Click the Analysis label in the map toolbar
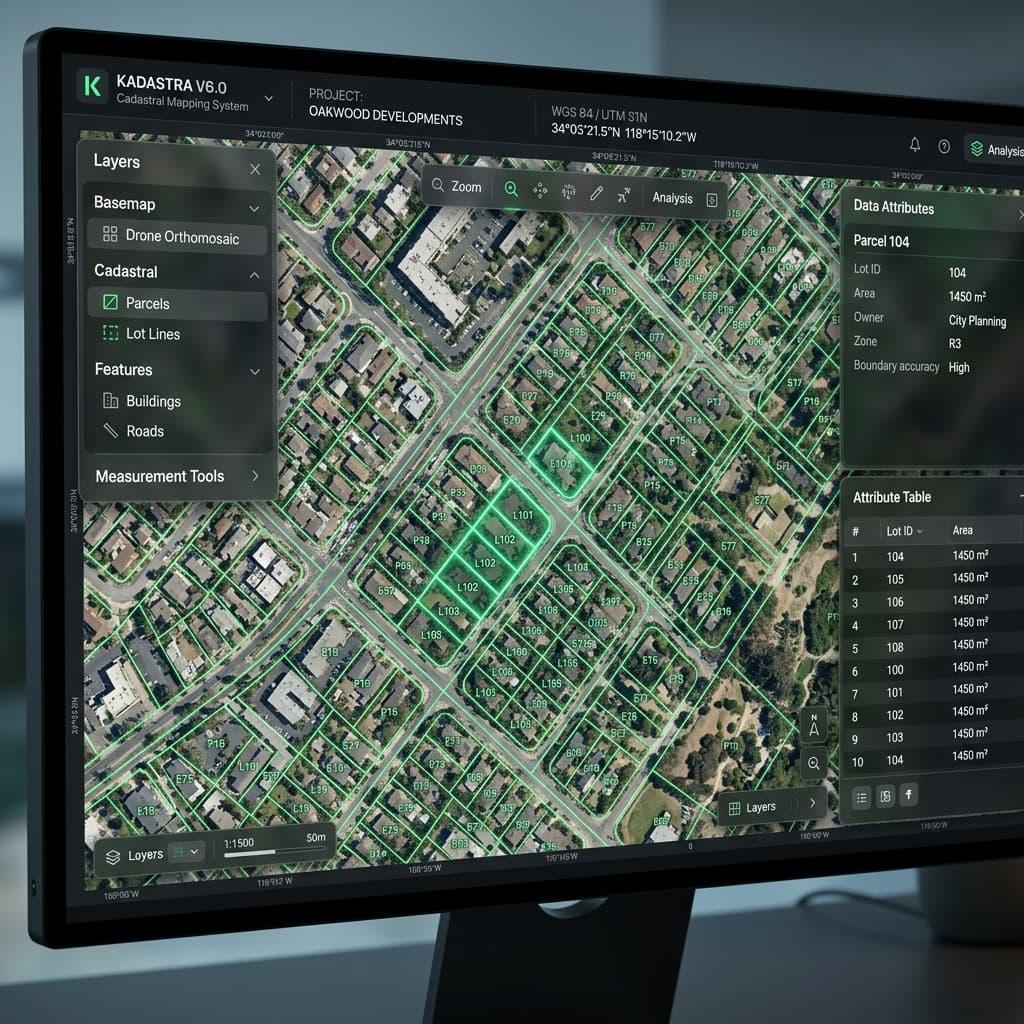The image size is (1024, 1024). click(672, 198)
